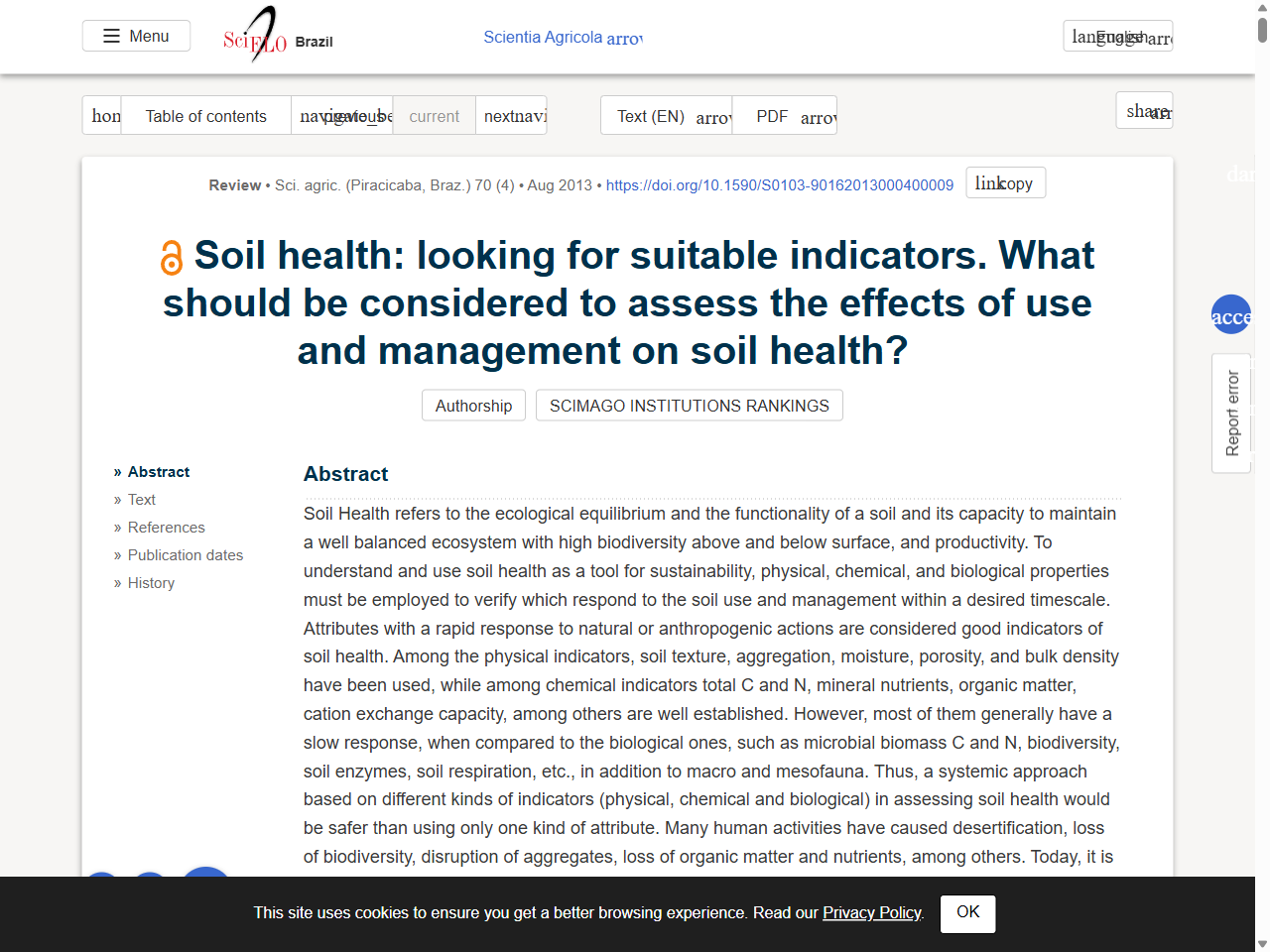Click the scrollbar down arrow
The image size is (1270, 952).
(x=1262, y=944)
